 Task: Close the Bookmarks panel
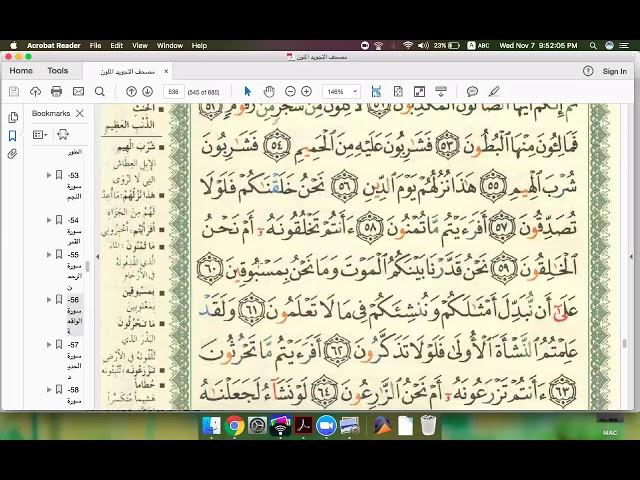pos(80,113)
